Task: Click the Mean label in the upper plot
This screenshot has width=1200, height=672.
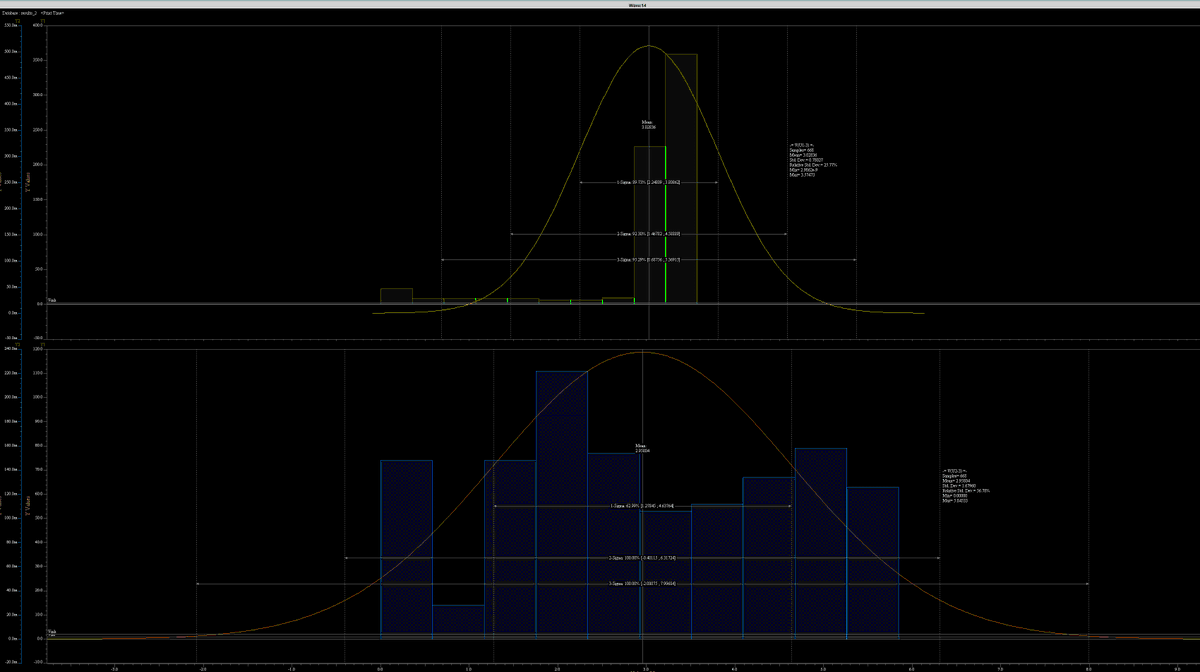Action: (x=648, y=125)
